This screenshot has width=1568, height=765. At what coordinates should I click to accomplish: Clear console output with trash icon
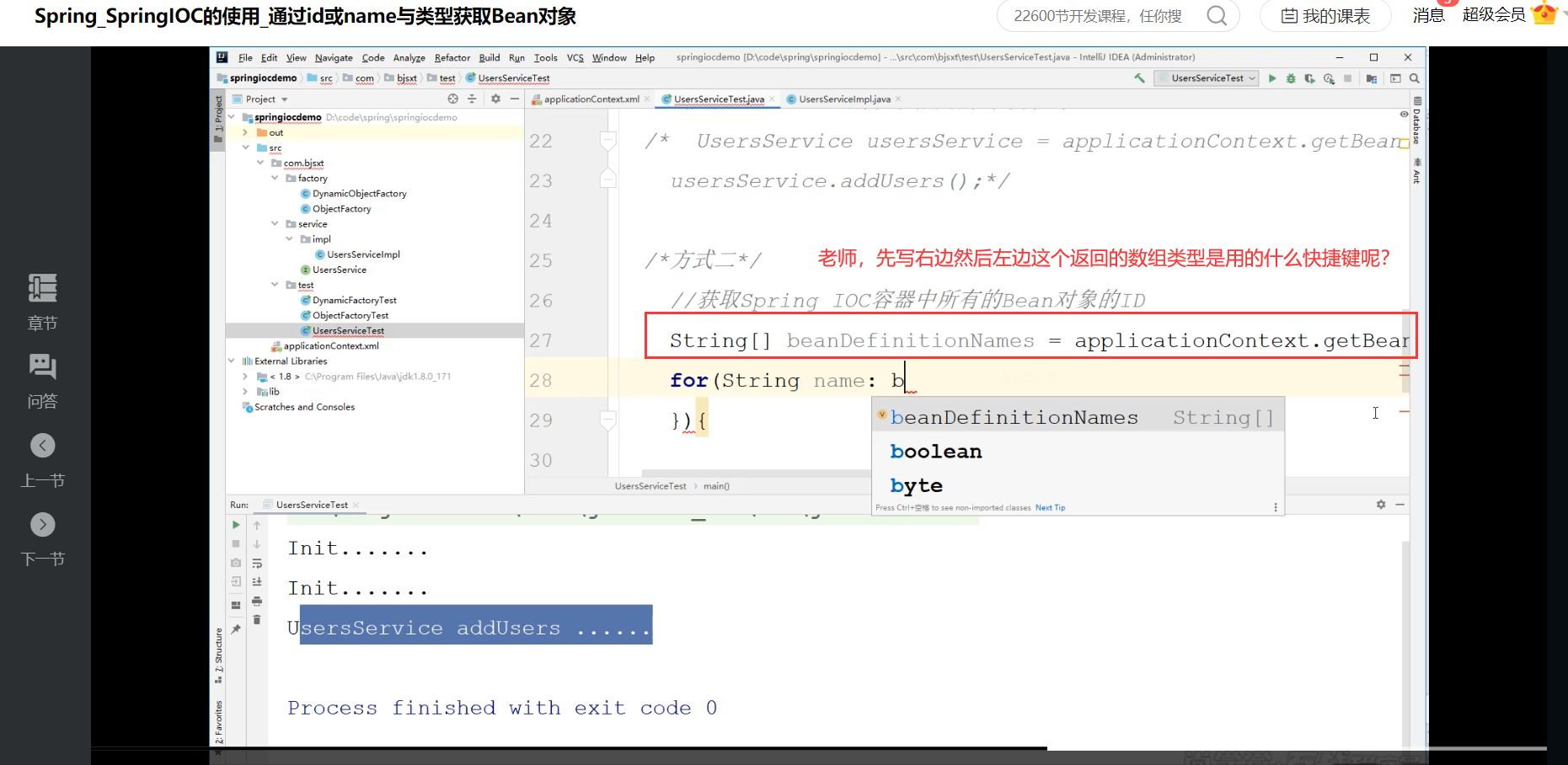coord(257,620)
